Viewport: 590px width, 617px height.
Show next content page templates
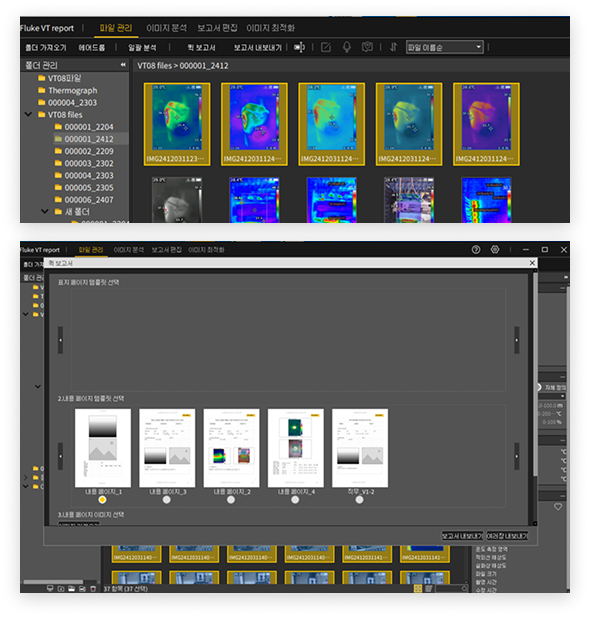click(x=517, y=456)
